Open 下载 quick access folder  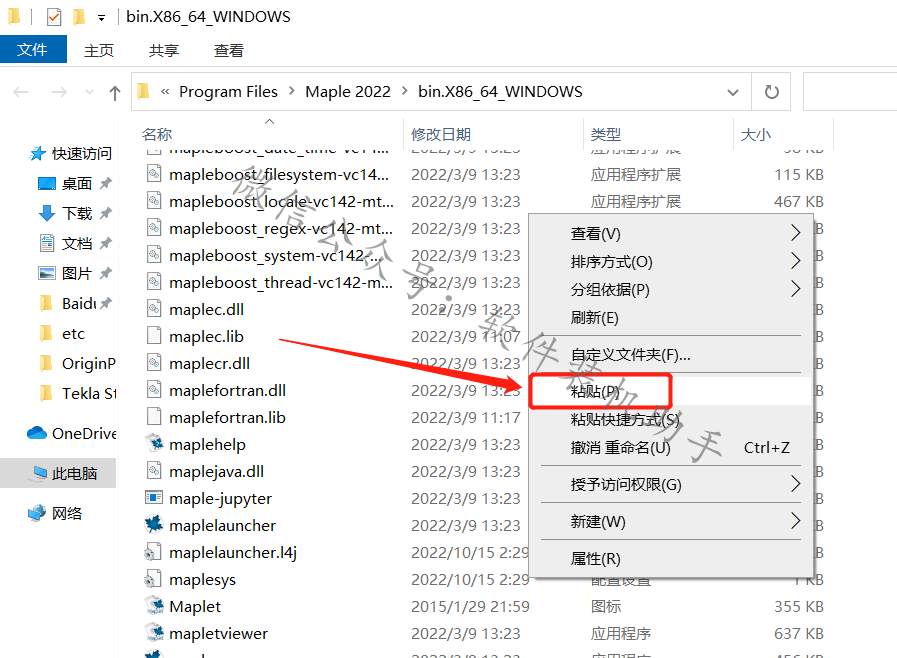click(65, 213)
